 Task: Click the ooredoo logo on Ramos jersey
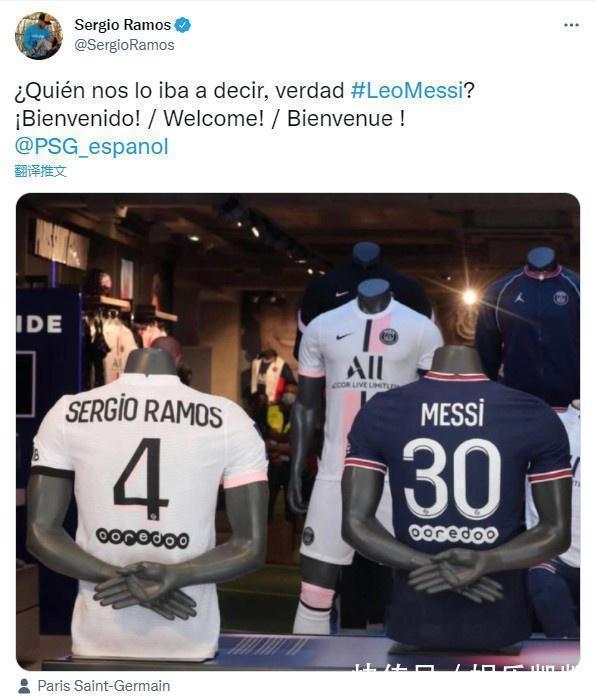tap(143, 538)
